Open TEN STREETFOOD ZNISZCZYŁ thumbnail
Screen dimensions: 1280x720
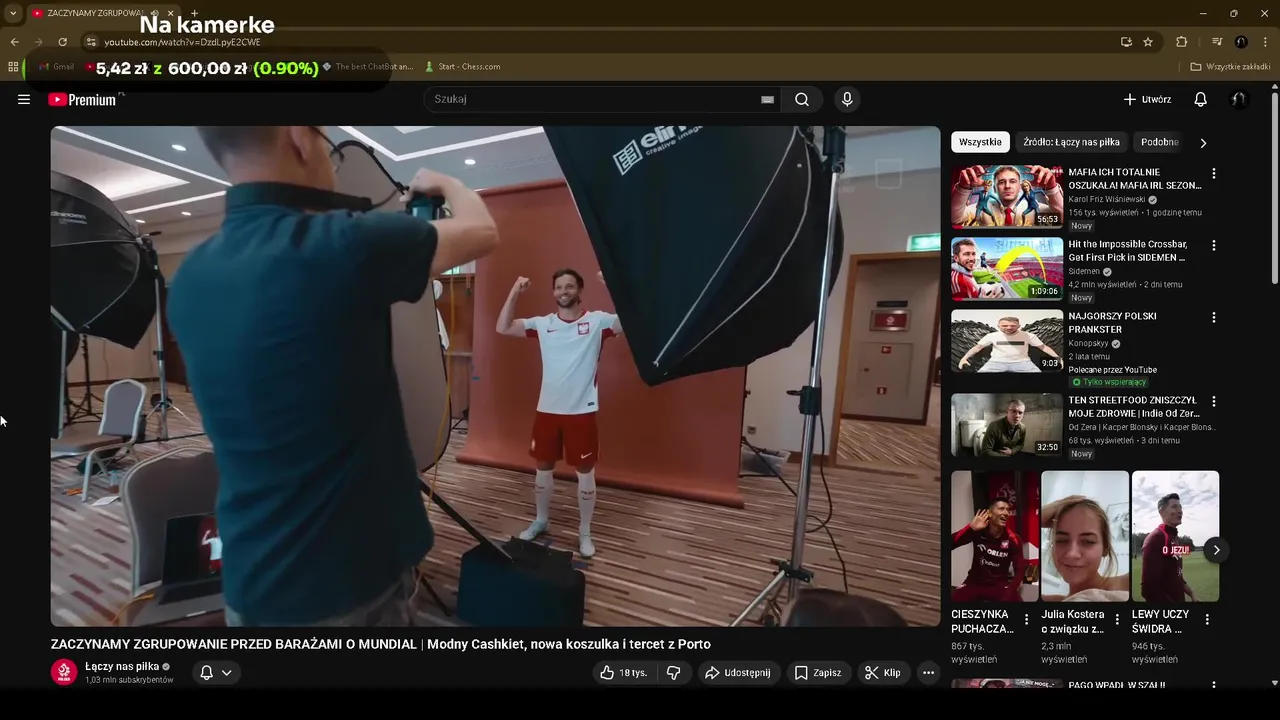(x=1007, y=425)
